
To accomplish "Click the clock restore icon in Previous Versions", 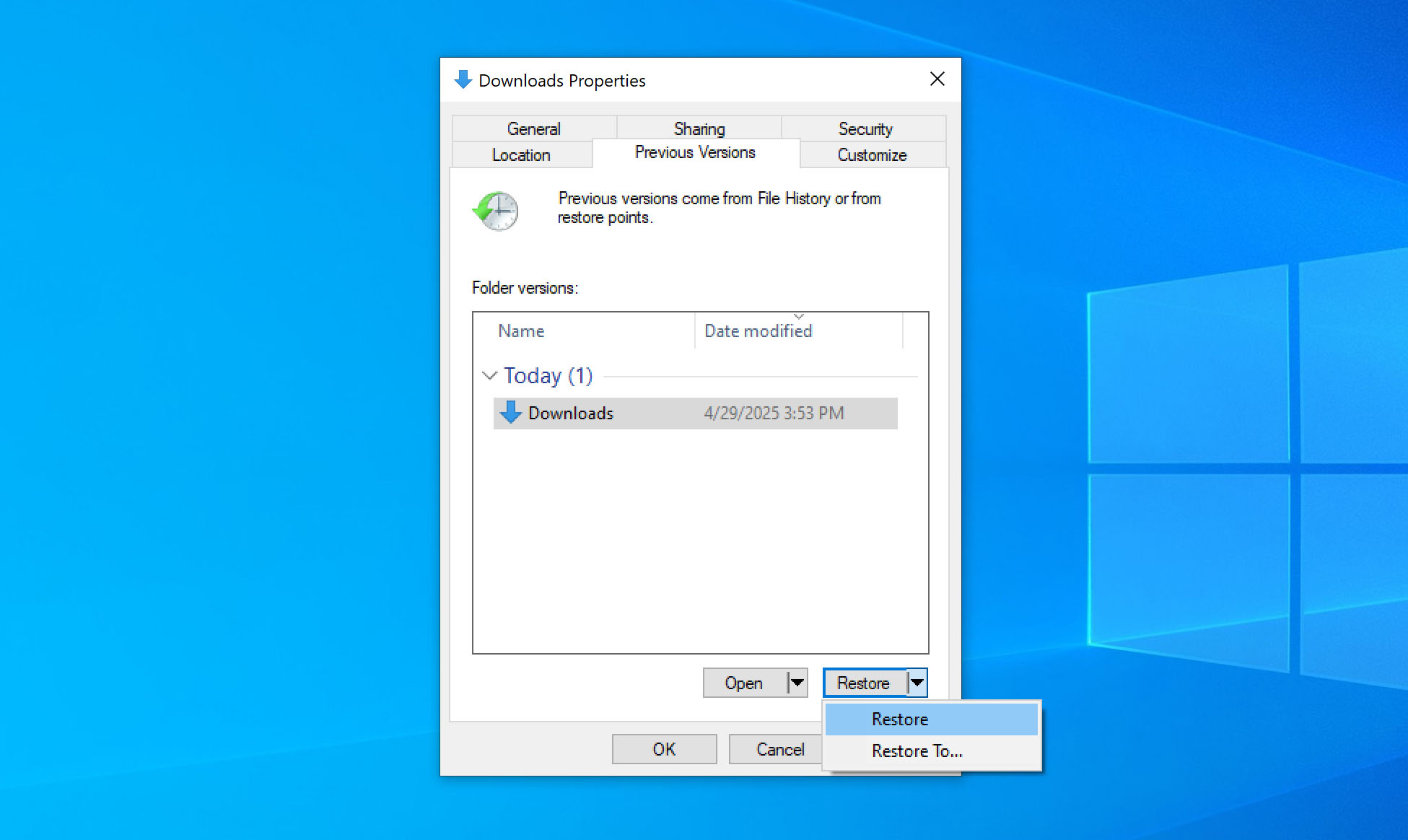I will click(496, 211).
